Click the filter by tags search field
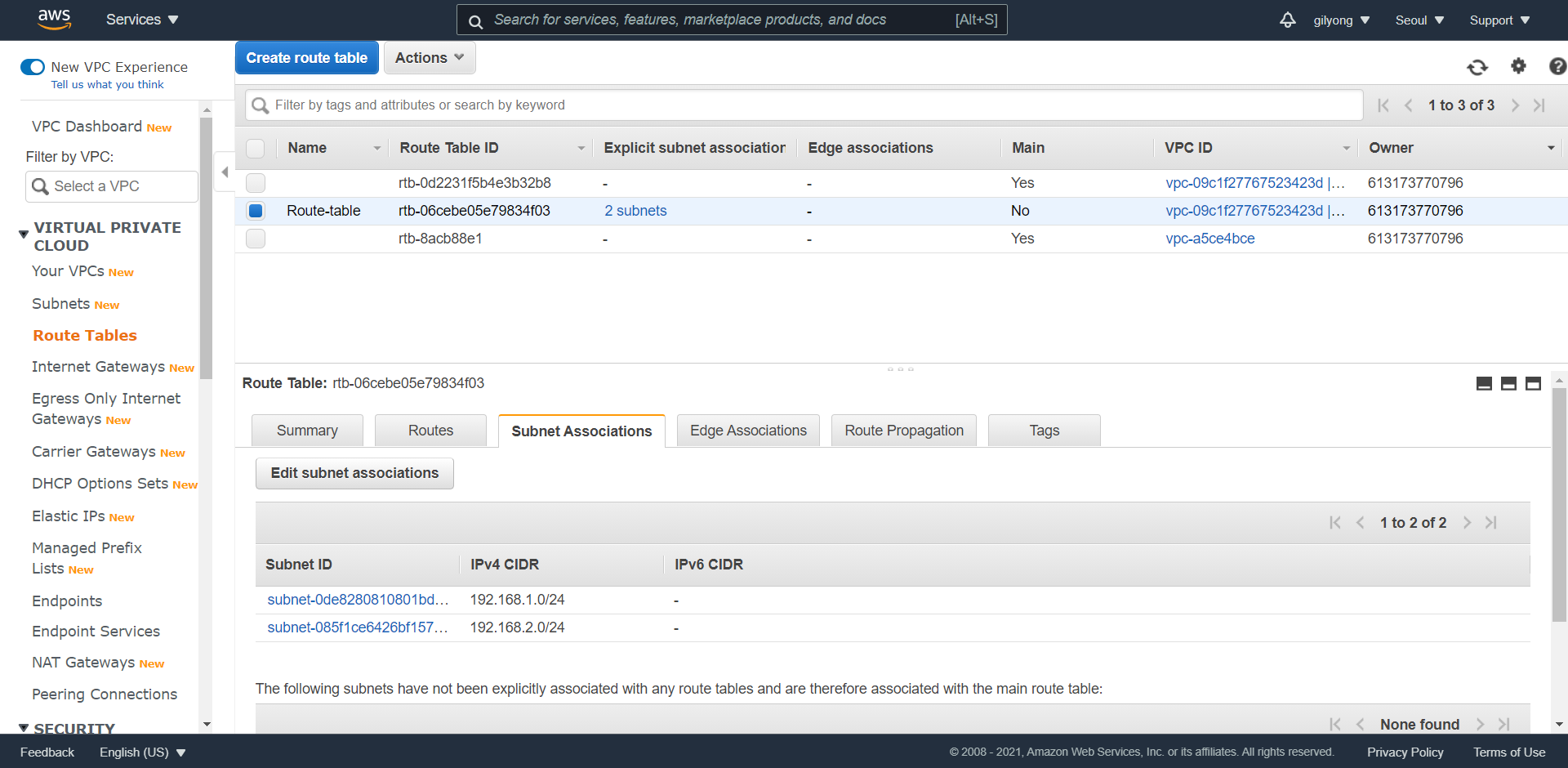 (804, 105)
